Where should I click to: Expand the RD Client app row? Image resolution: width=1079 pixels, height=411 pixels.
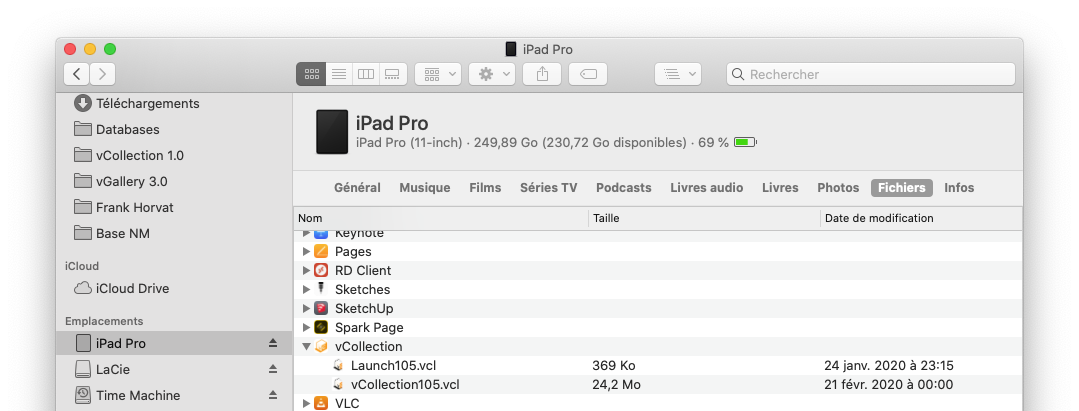306,271
